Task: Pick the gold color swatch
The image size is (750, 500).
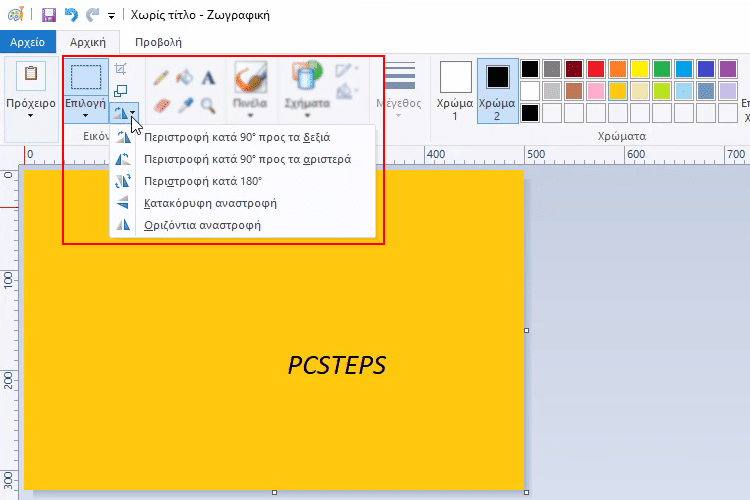Action: tap(618, 91)
